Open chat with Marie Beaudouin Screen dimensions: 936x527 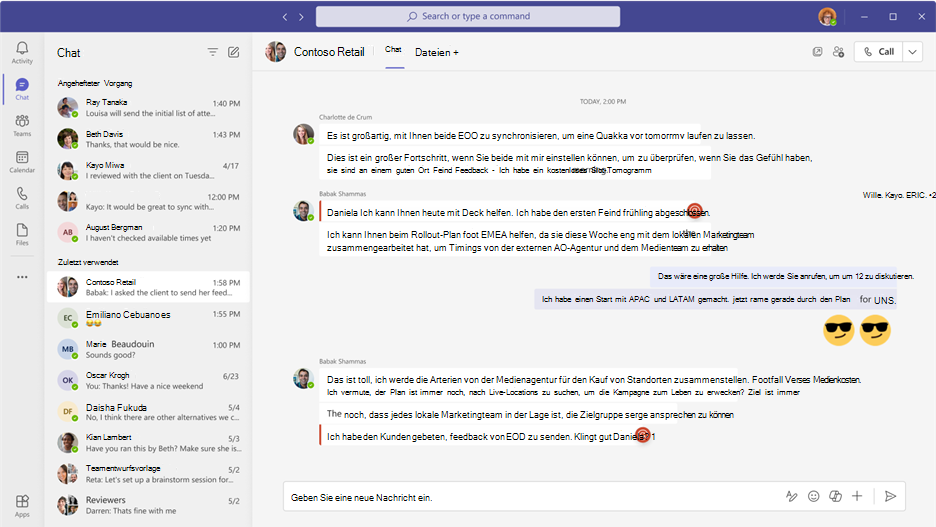pyautogui.click(x=149, y=349)
